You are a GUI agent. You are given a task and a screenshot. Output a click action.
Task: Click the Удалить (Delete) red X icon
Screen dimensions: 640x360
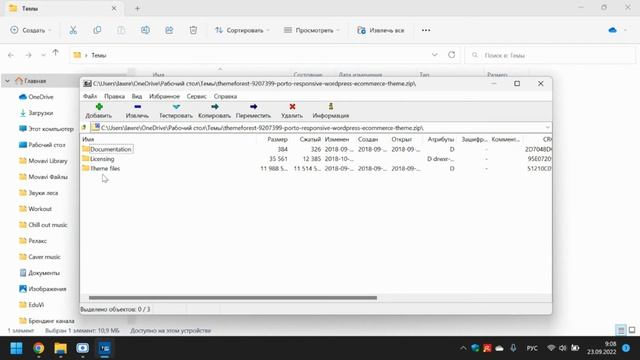click(292, 107)
